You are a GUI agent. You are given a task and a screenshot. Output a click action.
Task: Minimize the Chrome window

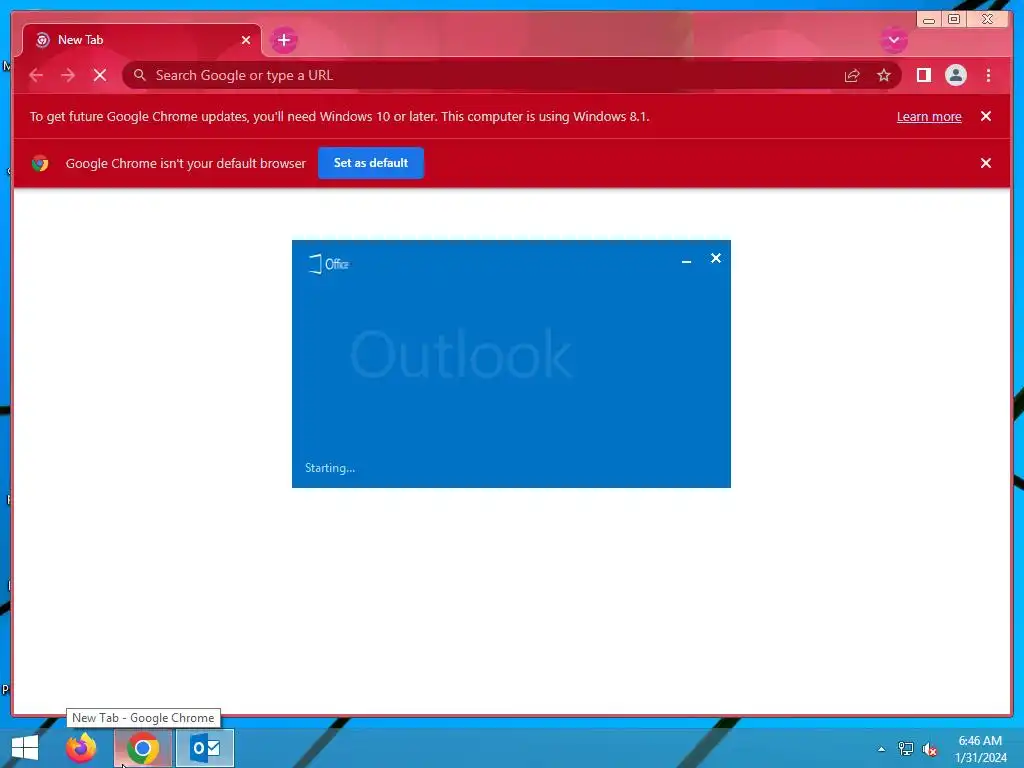(929, 20)
